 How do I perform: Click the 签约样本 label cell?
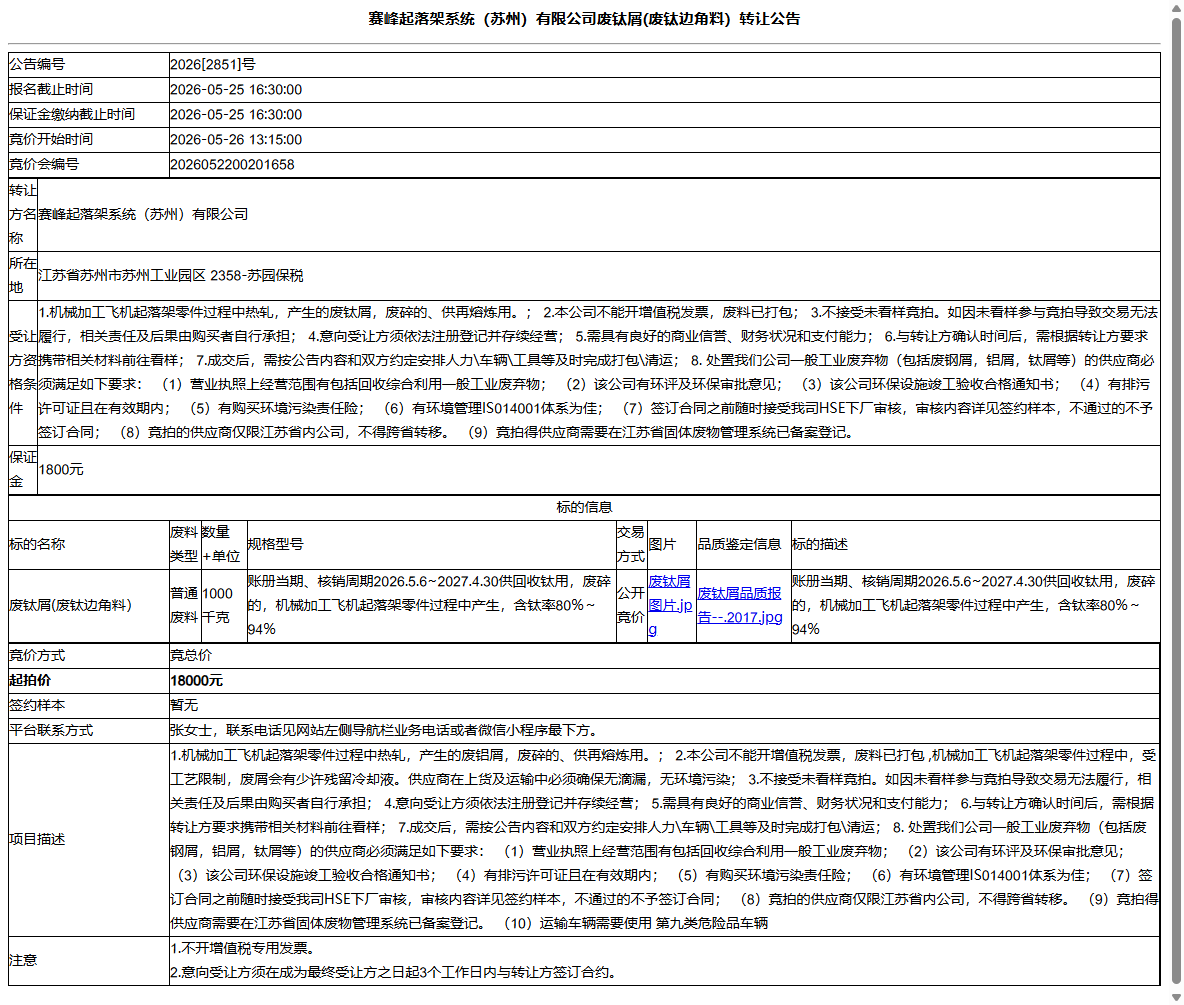(88, 705)
